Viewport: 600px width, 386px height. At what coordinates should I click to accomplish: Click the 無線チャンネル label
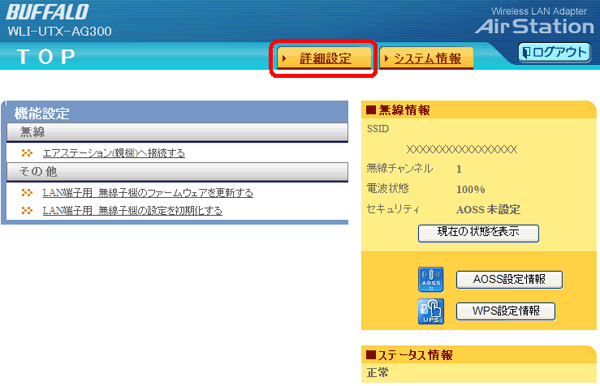coord(399,168)
